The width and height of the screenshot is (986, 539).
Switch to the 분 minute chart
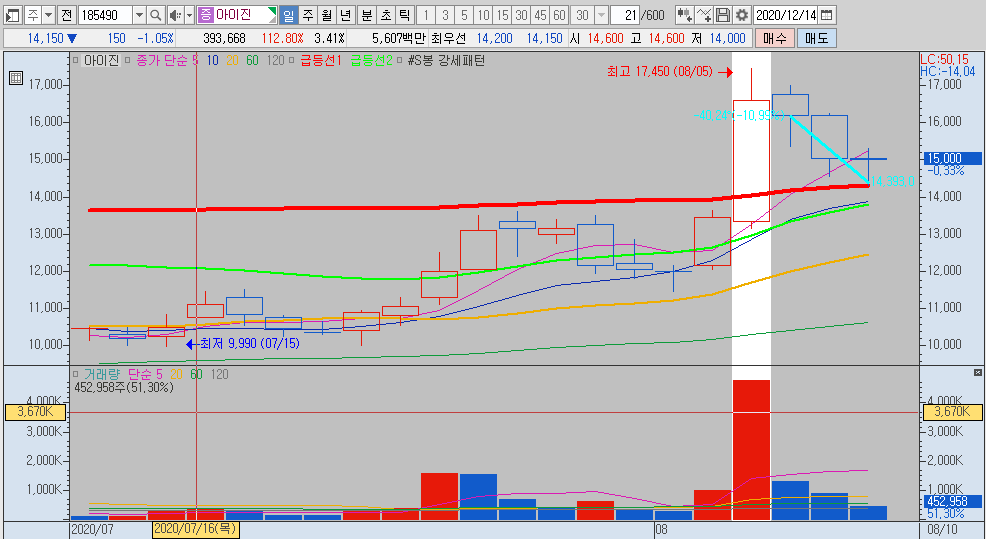click(367, 15)
